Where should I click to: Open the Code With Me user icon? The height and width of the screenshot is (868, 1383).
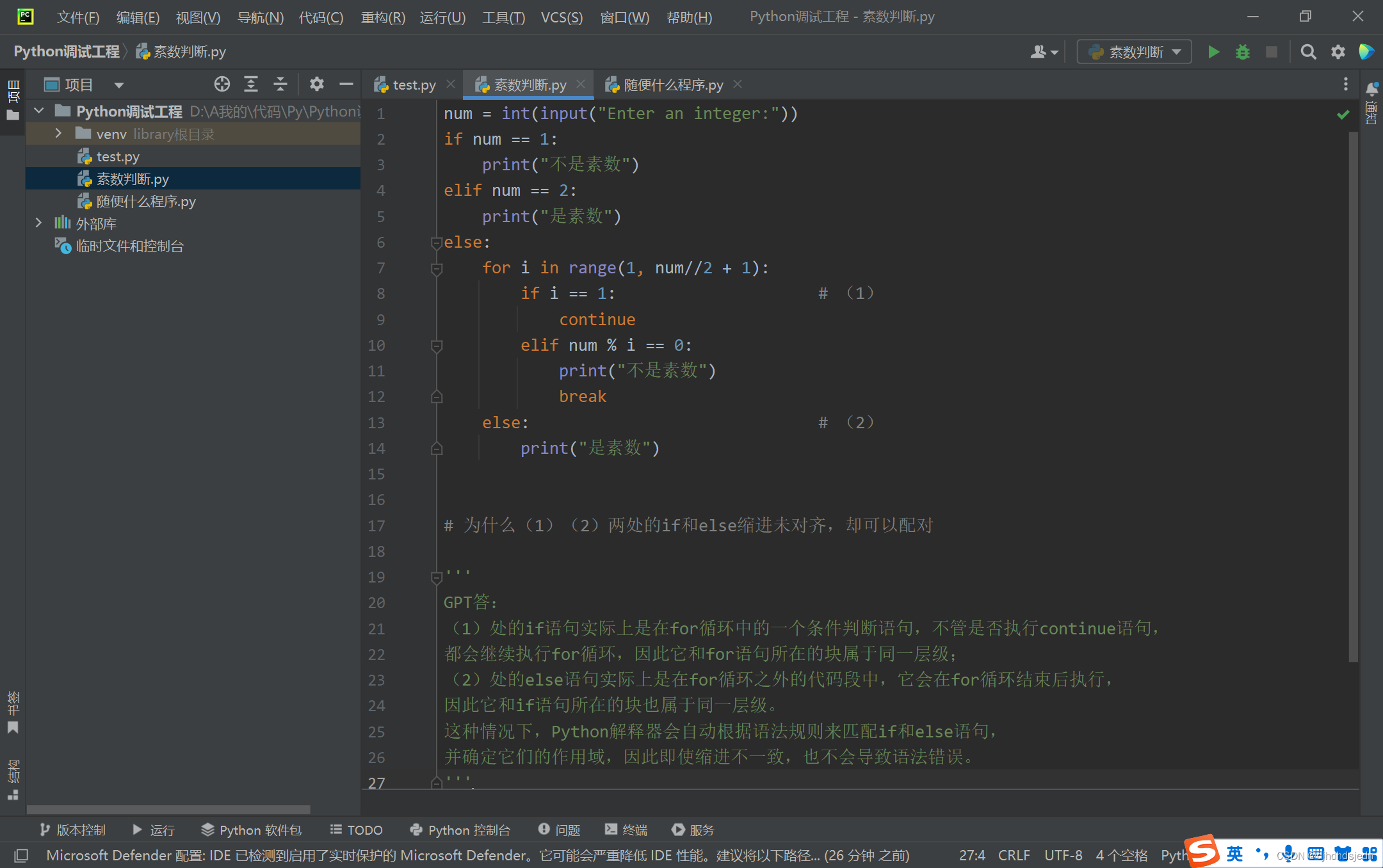click(1044, 52)
